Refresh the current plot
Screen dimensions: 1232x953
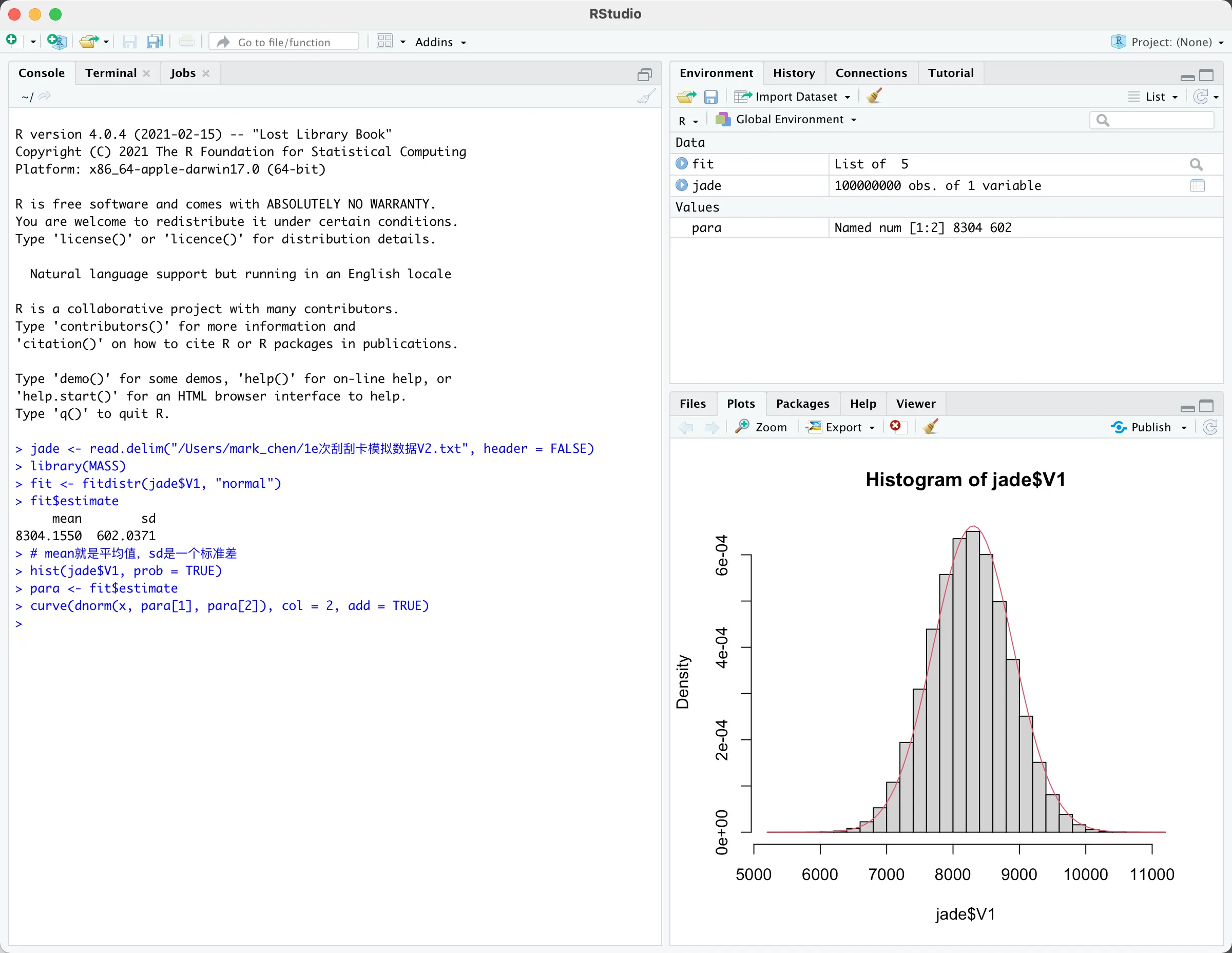pos(1210,428)
